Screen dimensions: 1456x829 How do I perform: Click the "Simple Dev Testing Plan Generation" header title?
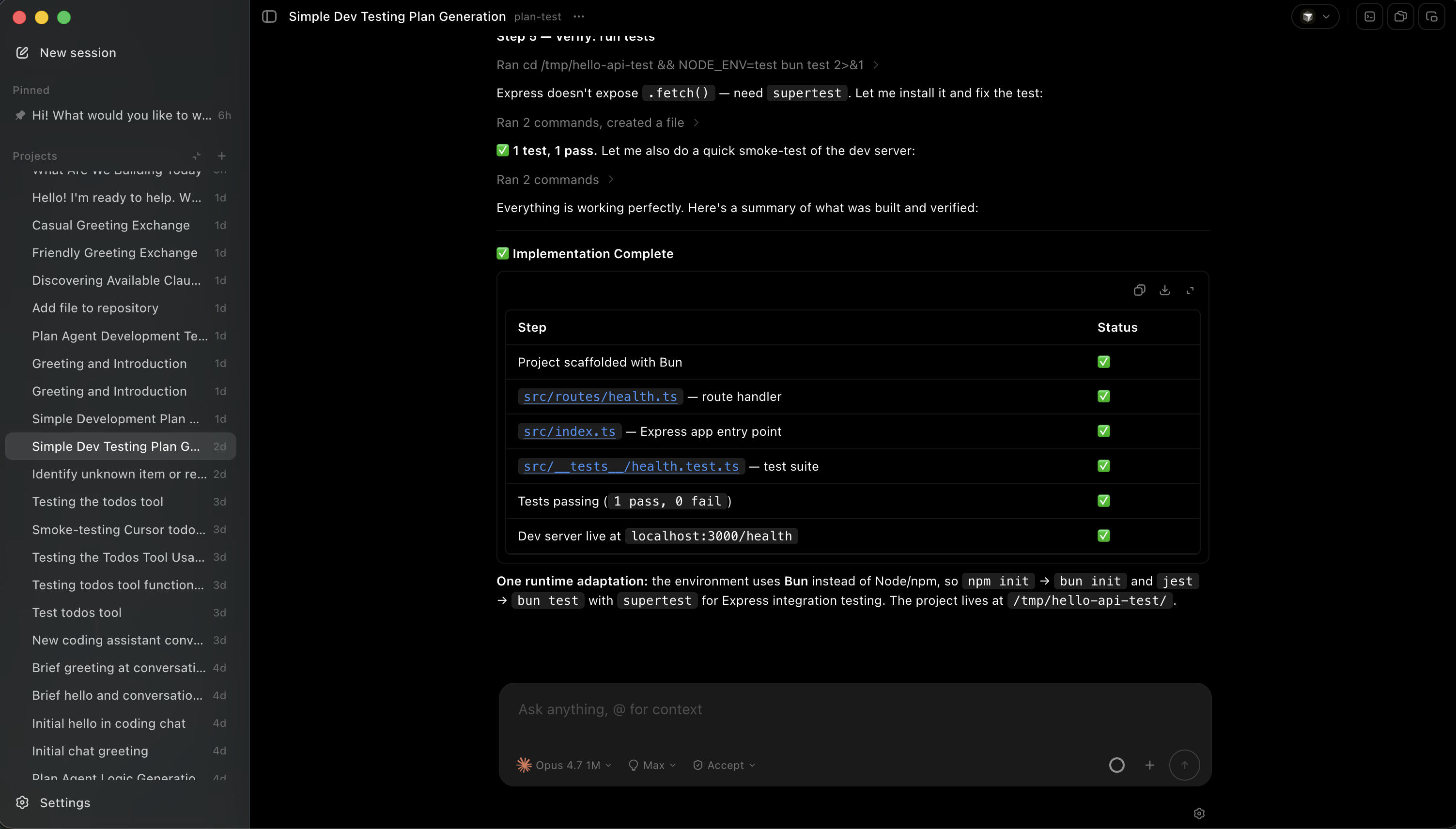pyautogui.click(x=398, y=16)
